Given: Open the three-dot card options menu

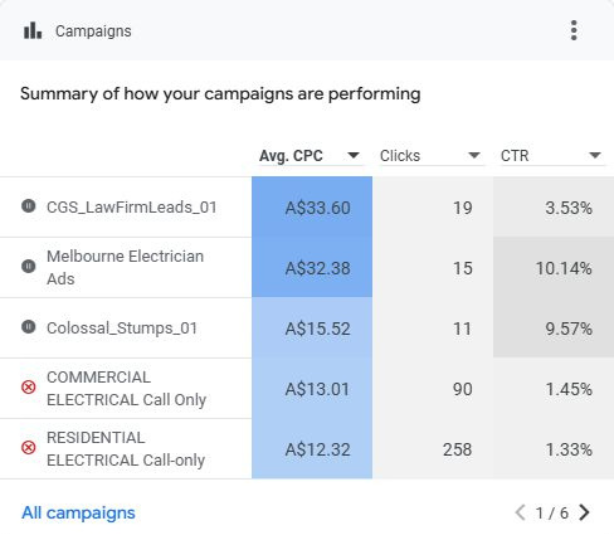Looking at the screenshot, I should (573, 30).
